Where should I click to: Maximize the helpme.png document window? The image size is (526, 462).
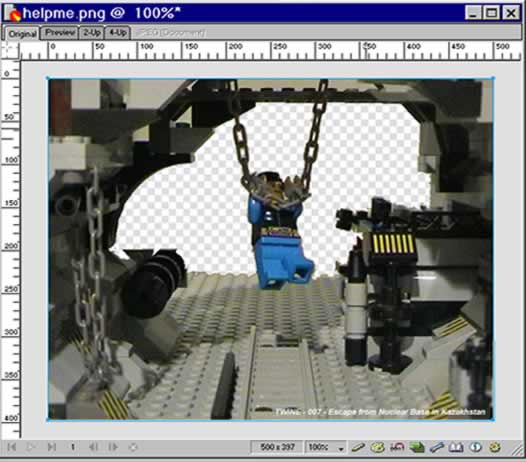tap(492, 13)
